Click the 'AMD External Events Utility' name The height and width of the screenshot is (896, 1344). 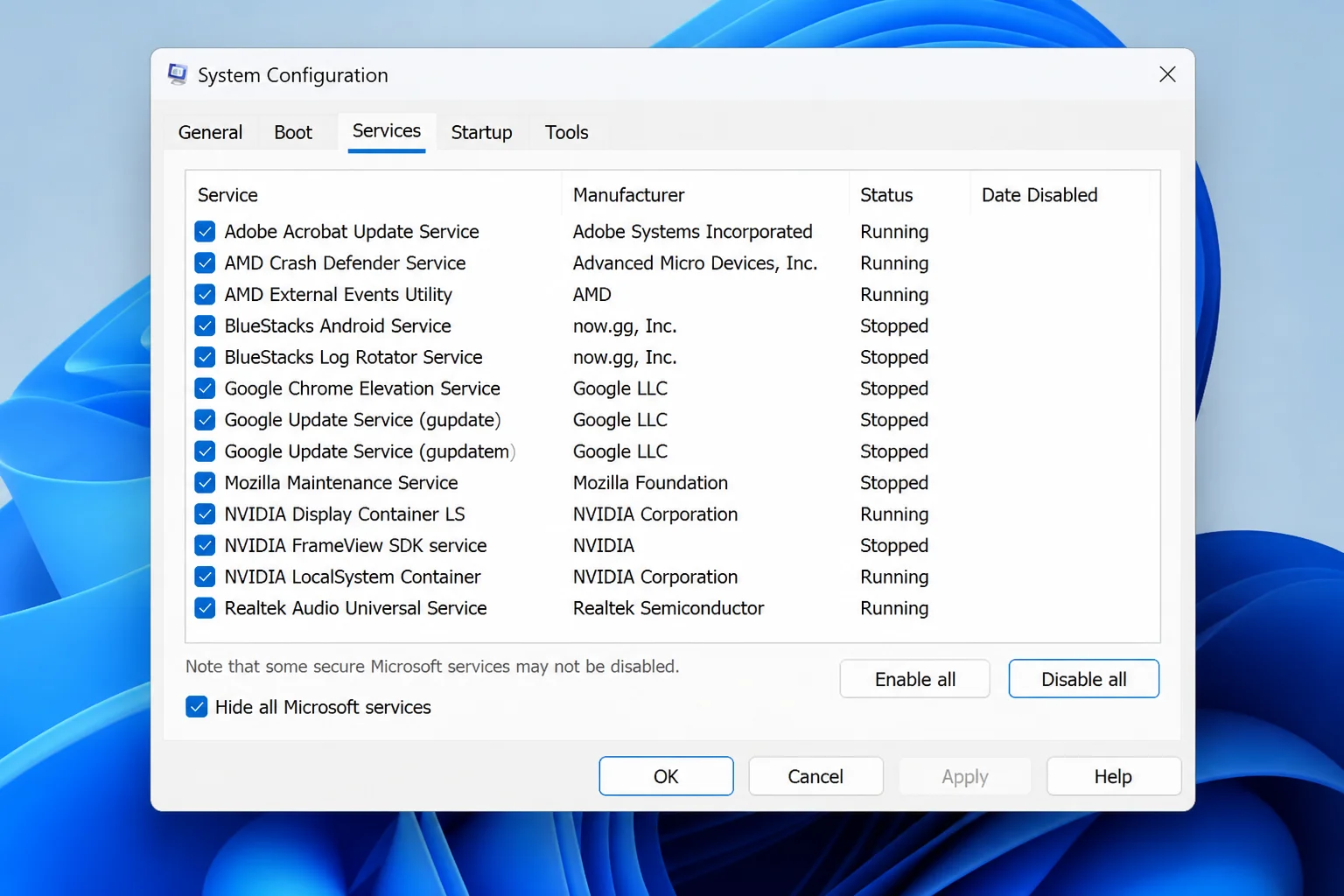pyautogui.click(x=338, y=295)
